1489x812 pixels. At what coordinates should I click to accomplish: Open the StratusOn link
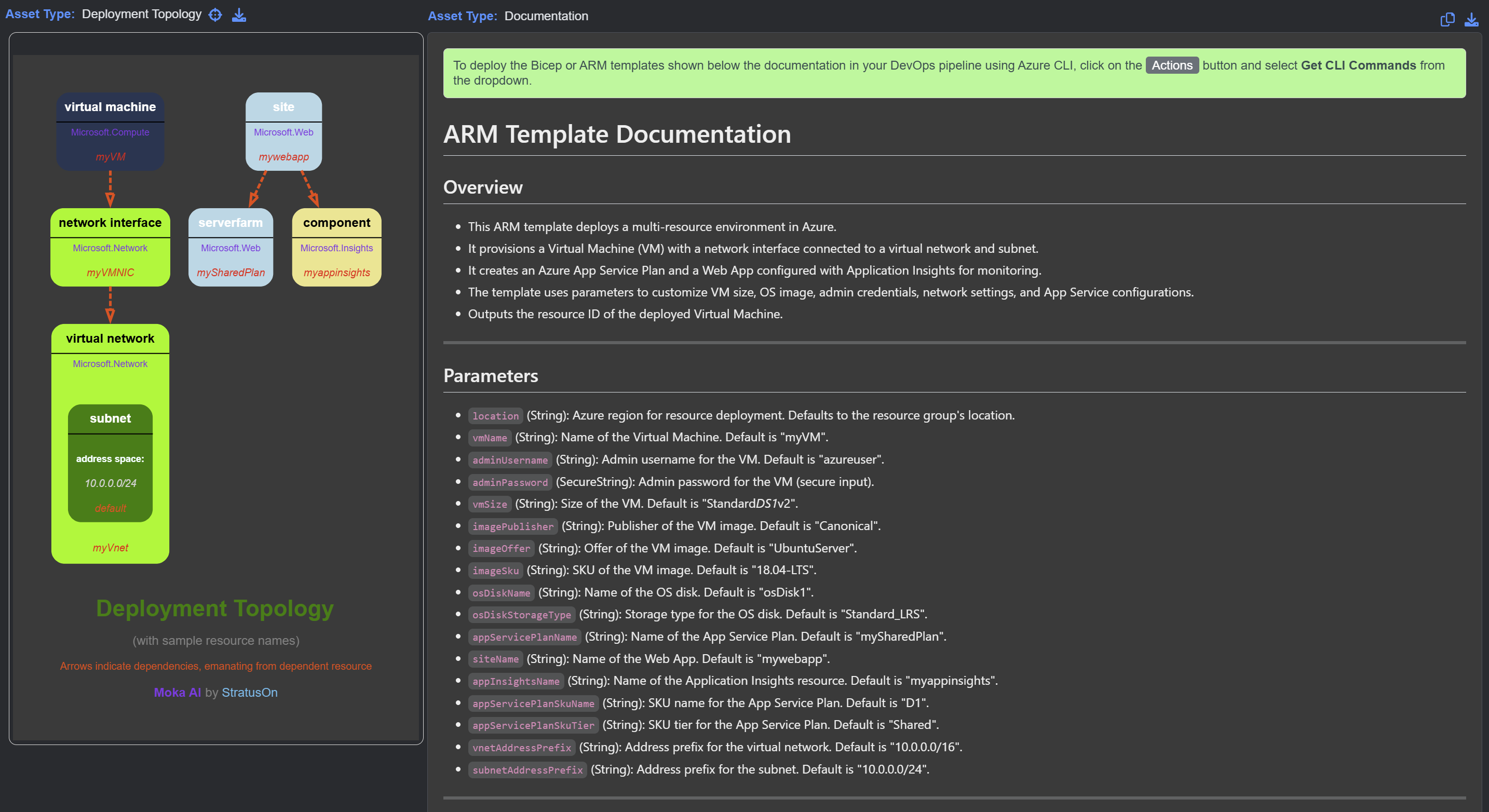pos(250,692)
